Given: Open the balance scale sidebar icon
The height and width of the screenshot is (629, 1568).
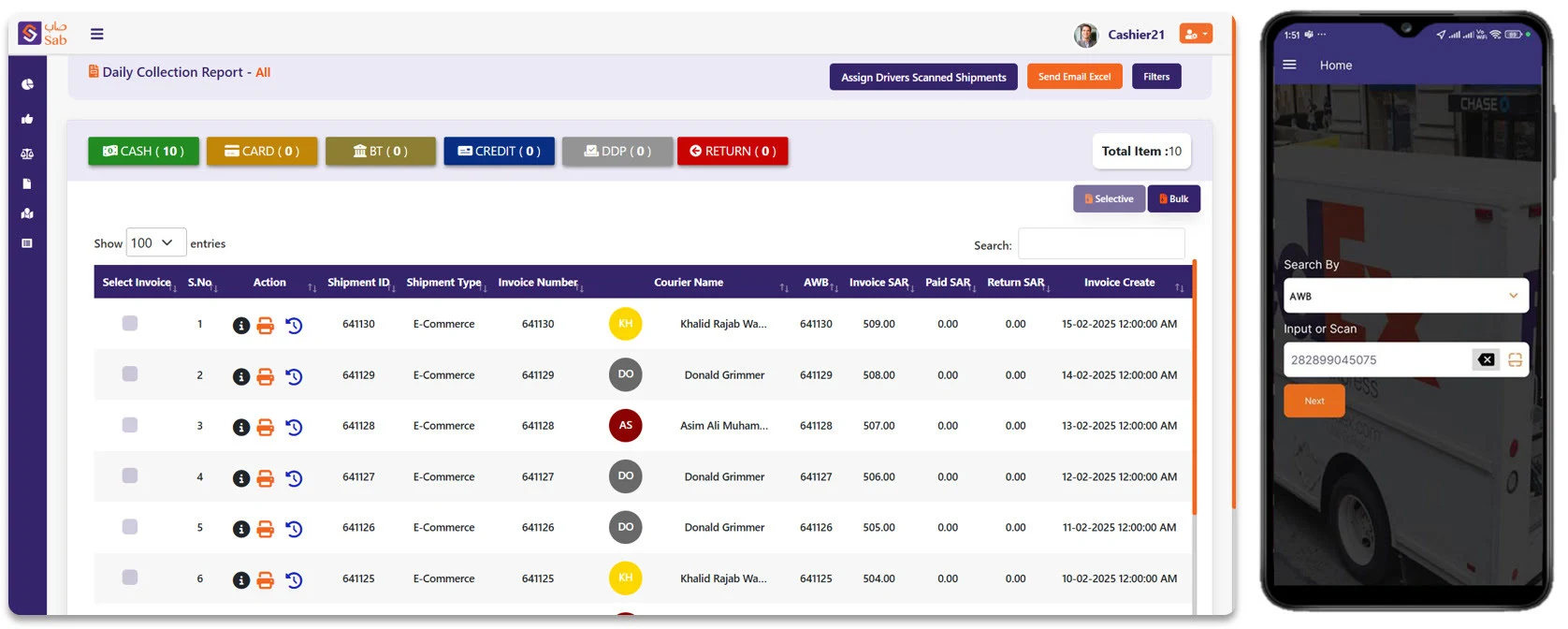Looking at the screenshot, I should [27, 154].
